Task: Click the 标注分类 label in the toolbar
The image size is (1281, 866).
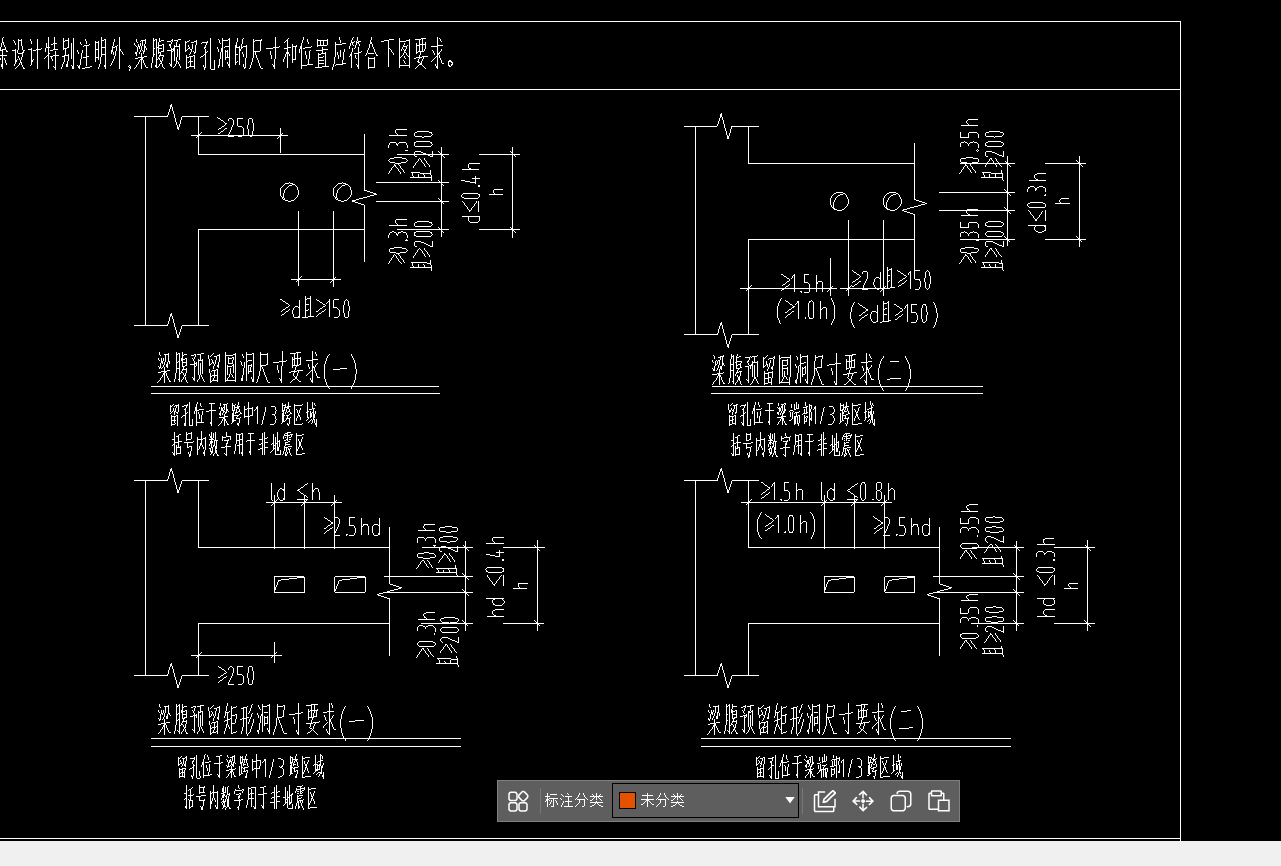Action: click(574, 800)
